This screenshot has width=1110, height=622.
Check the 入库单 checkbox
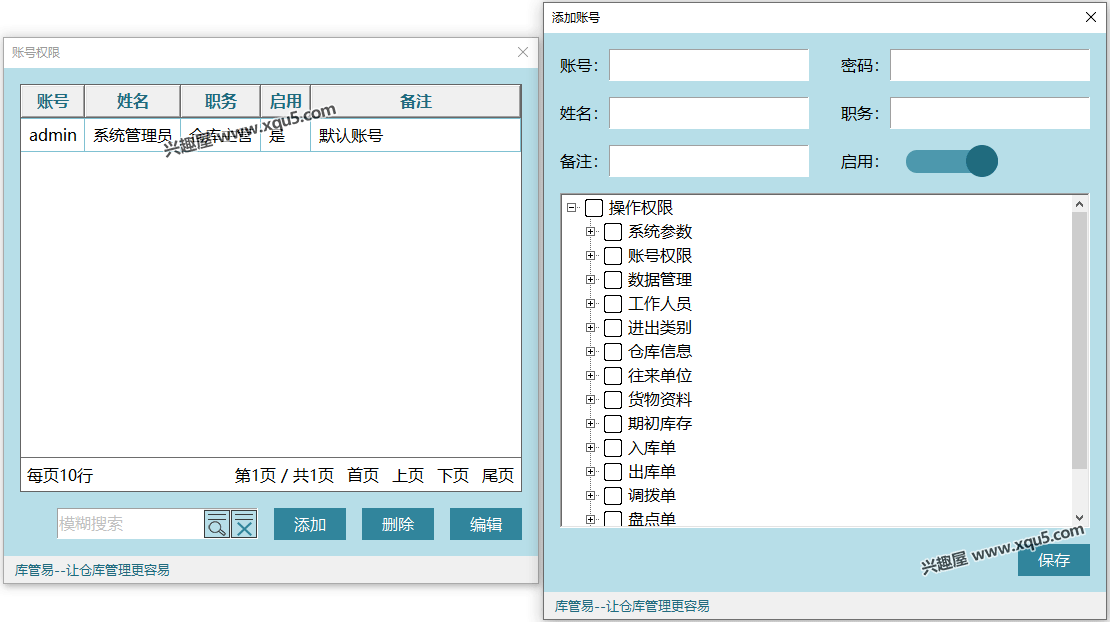click(x=613, y=448)
